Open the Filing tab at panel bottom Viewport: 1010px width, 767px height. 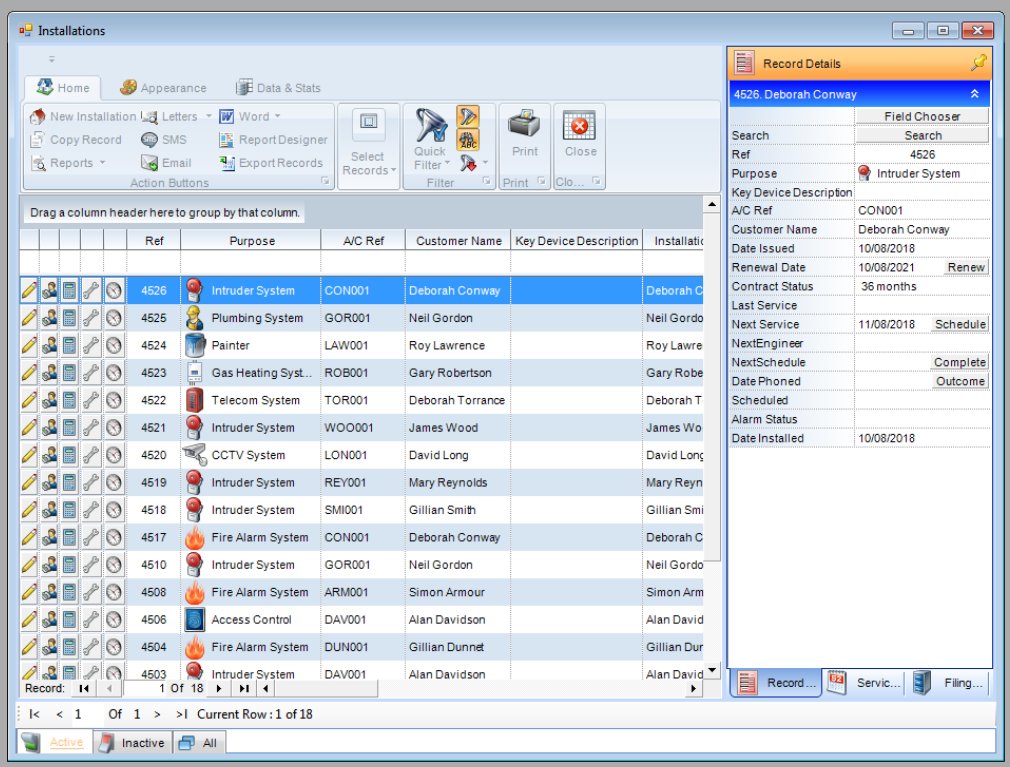(x=949, y=683)
